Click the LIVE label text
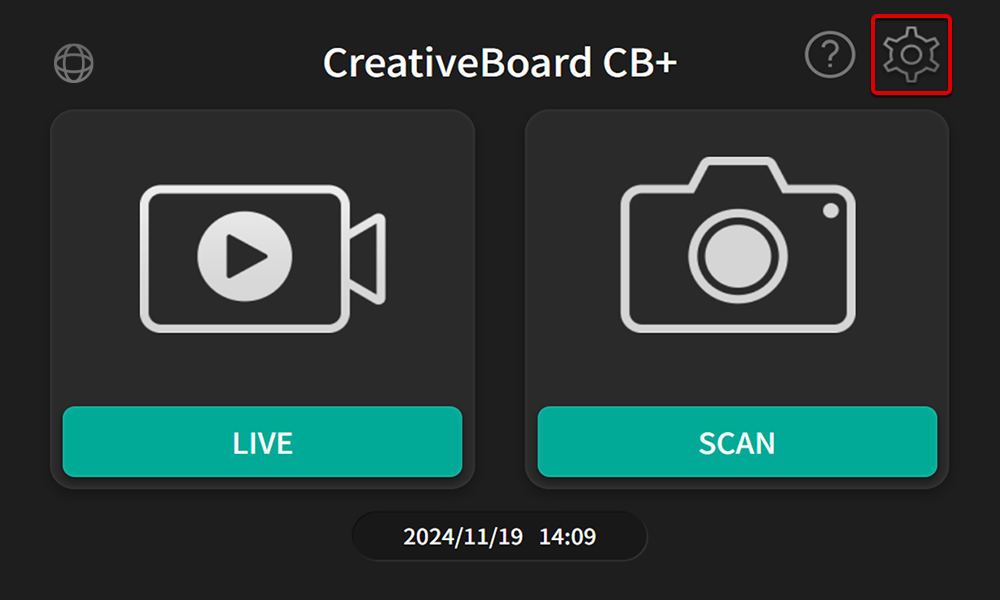The width and height of the screenshot is (1000, 600). pyautogui.click(x=263, y=443)
